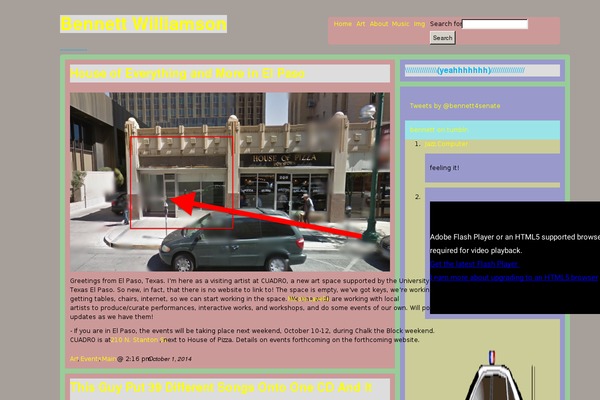Open the Img navigation link

(x=419, y=24)
